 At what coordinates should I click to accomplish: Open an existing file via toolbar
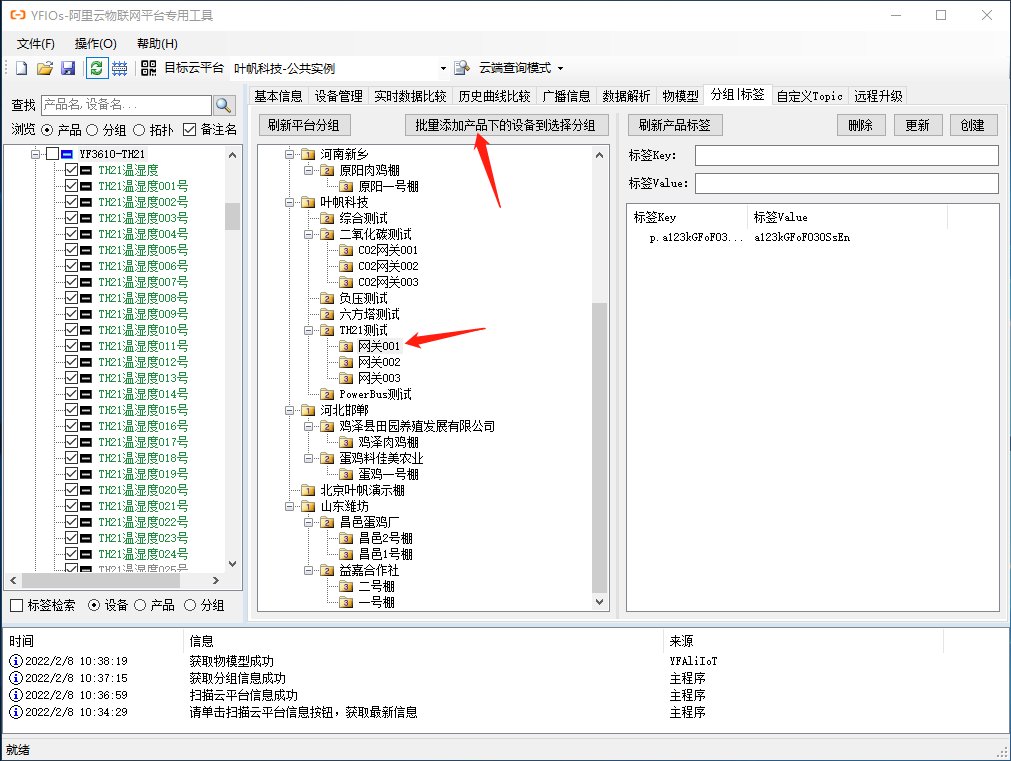click(44, 67)
